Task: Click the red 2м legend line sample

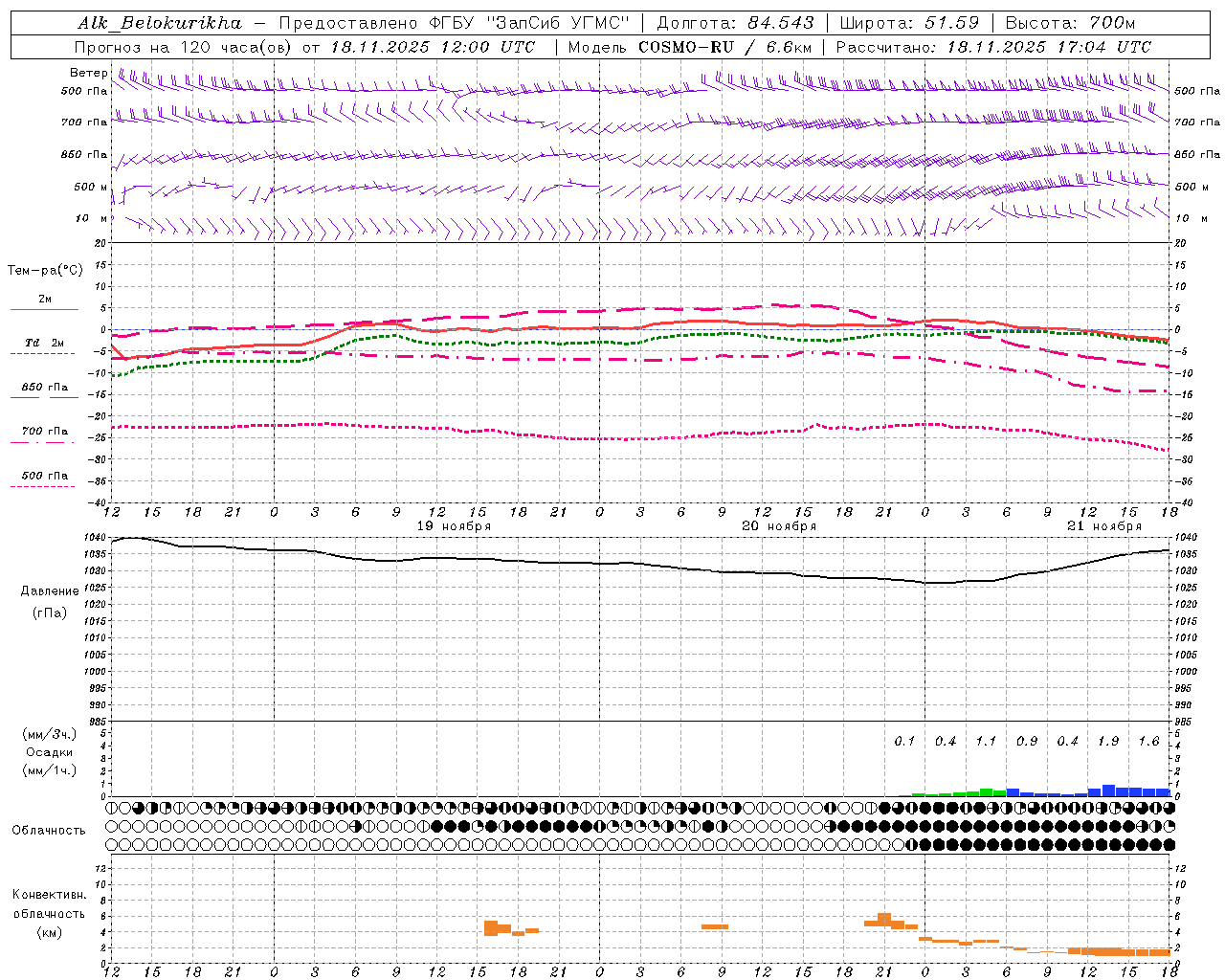Action: click(x=44, y=309)
